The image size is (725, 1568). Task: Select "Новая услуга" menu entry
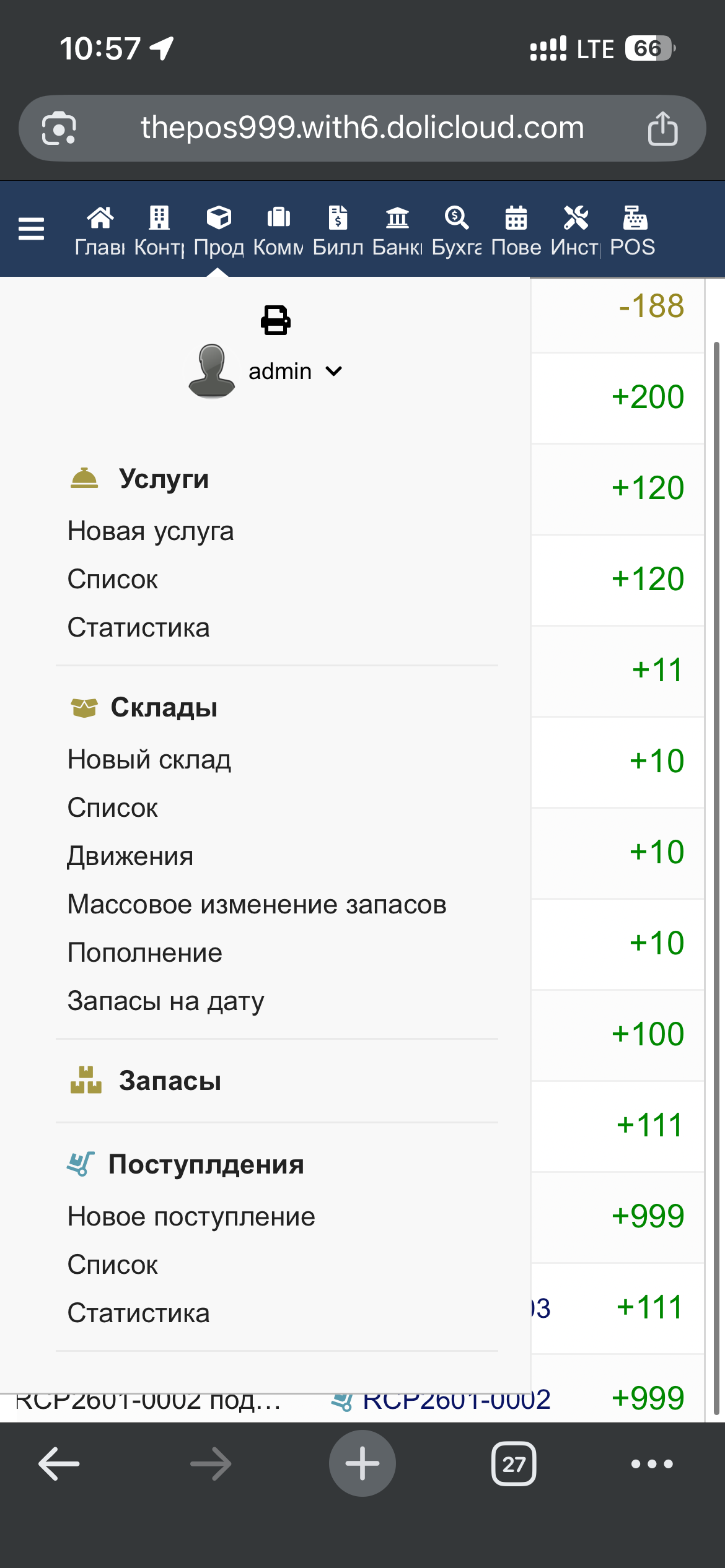tap(151, 531)
